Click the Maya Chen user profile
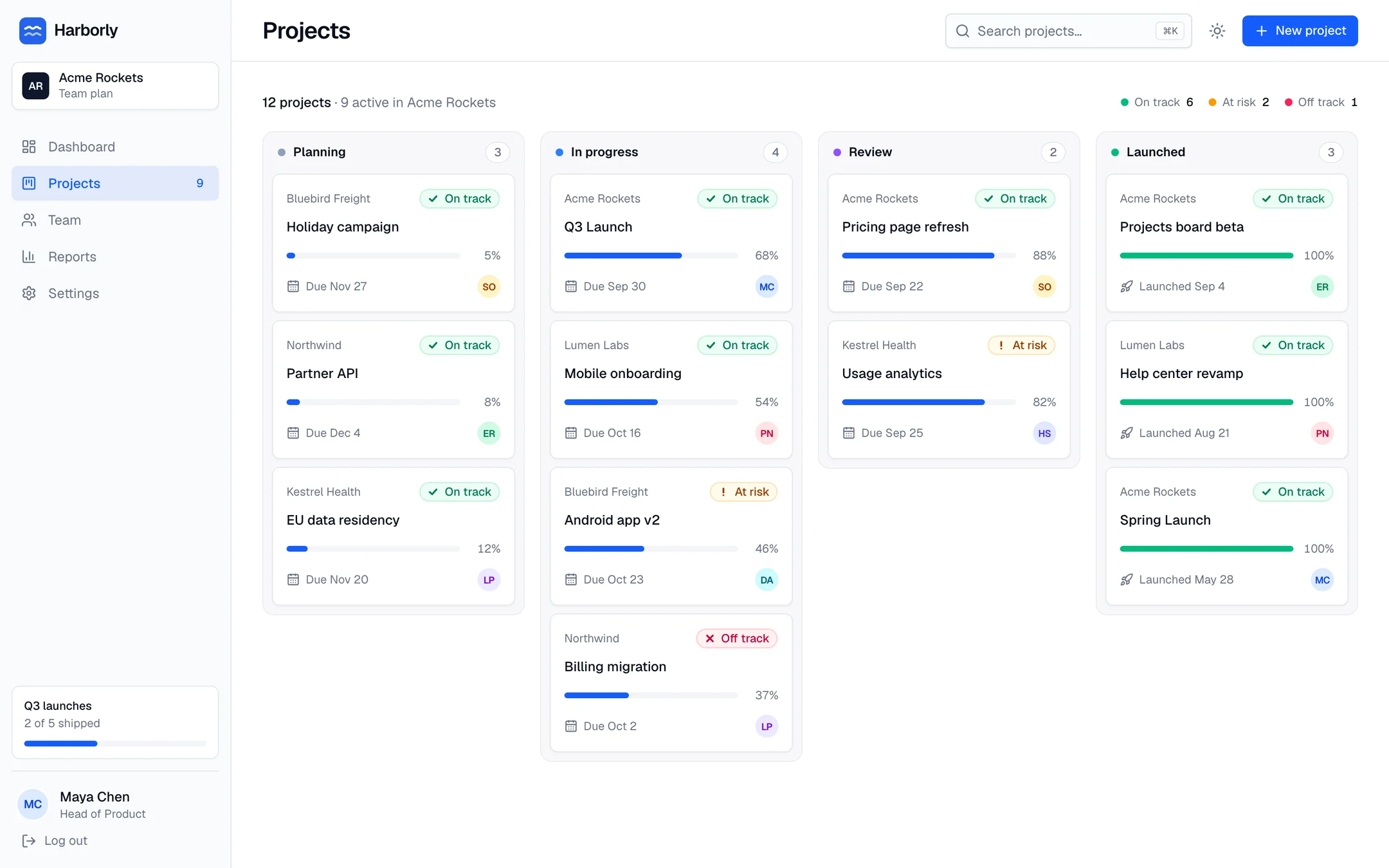Screen dimensions: 1389x868 tap(115, 804)
